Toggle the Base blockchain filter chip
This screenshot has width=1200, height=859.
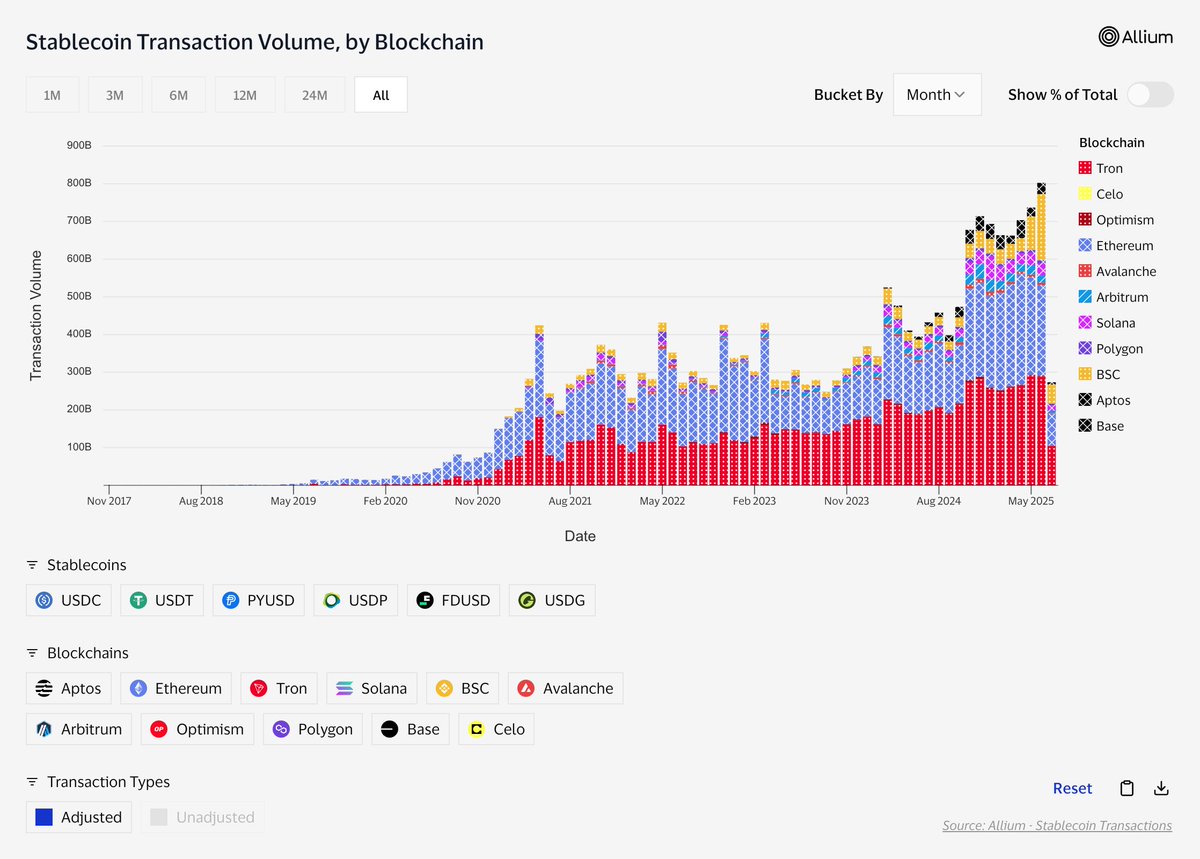pos(411,729)
